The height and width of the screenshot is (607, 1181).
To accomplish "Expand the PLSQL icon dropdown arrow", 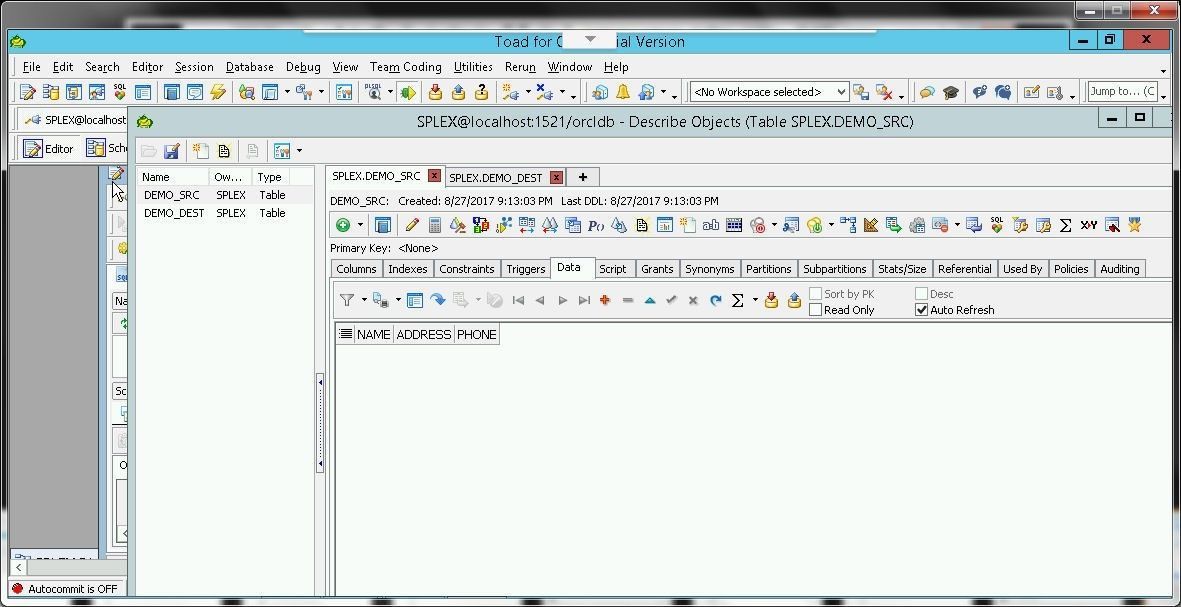I will [390, 92].
